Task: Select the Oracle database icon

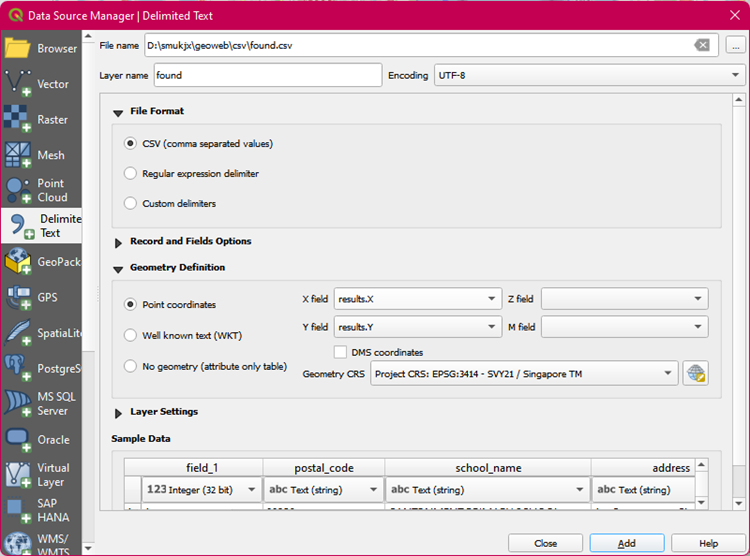Action: pyautogui.click(x=18, y=439)
